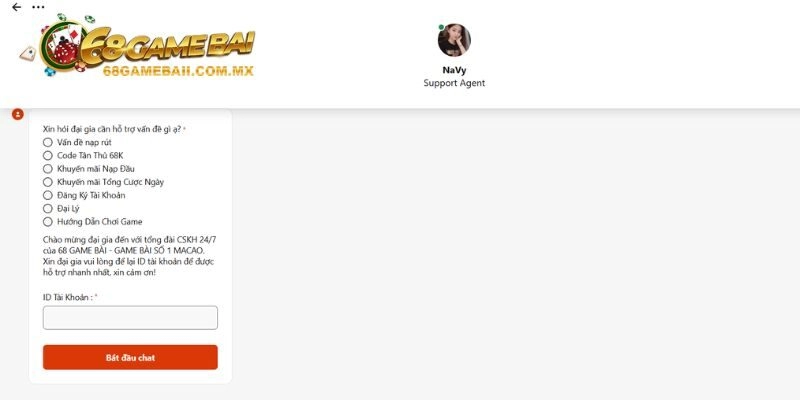Choose Đăng Ký Tài Khoản radio button

[x=47, y=195]
